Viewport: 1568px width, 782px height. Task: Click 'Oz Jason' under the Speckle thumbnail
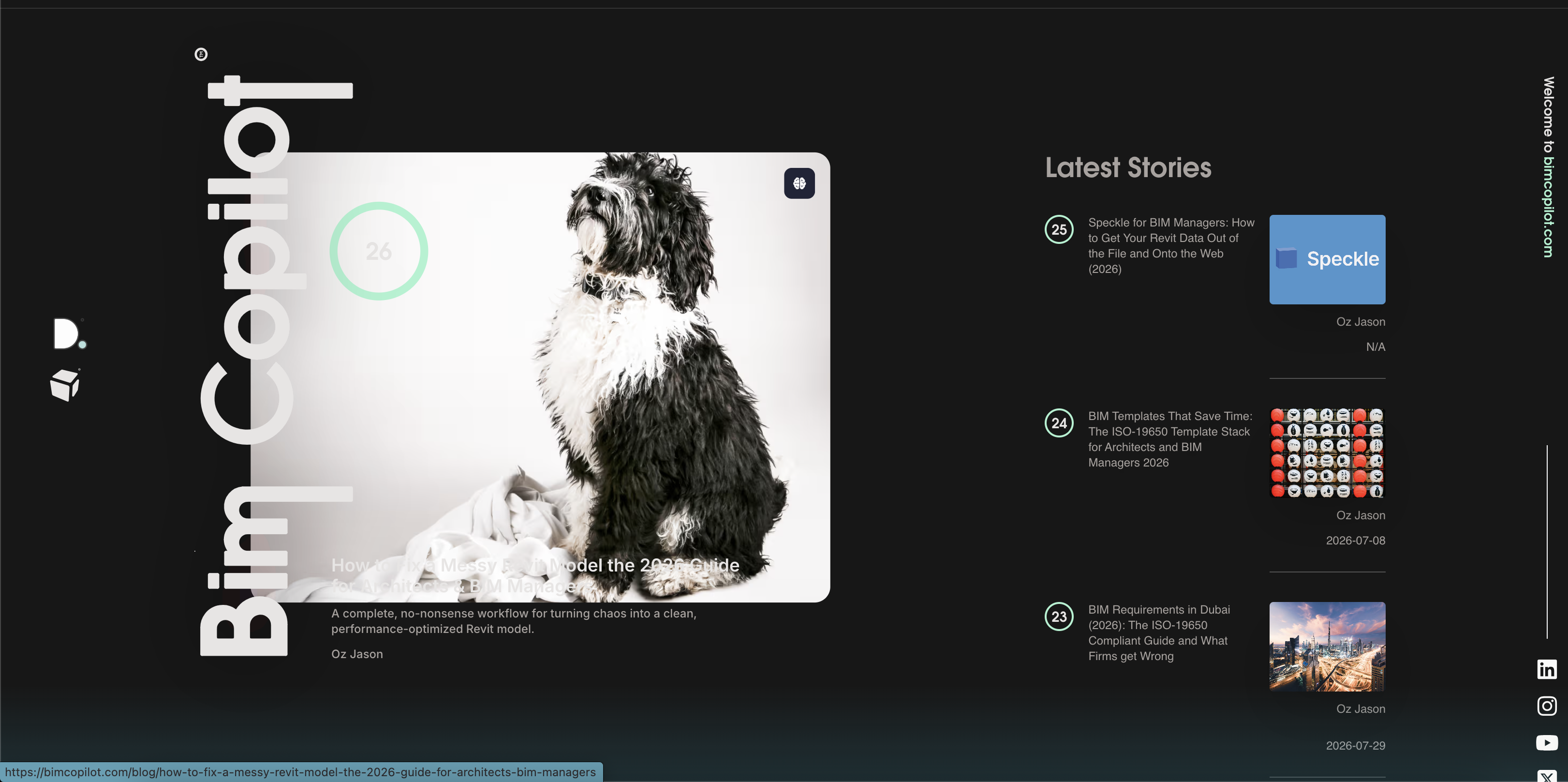pyautogui.click(x=1361, y=322)
